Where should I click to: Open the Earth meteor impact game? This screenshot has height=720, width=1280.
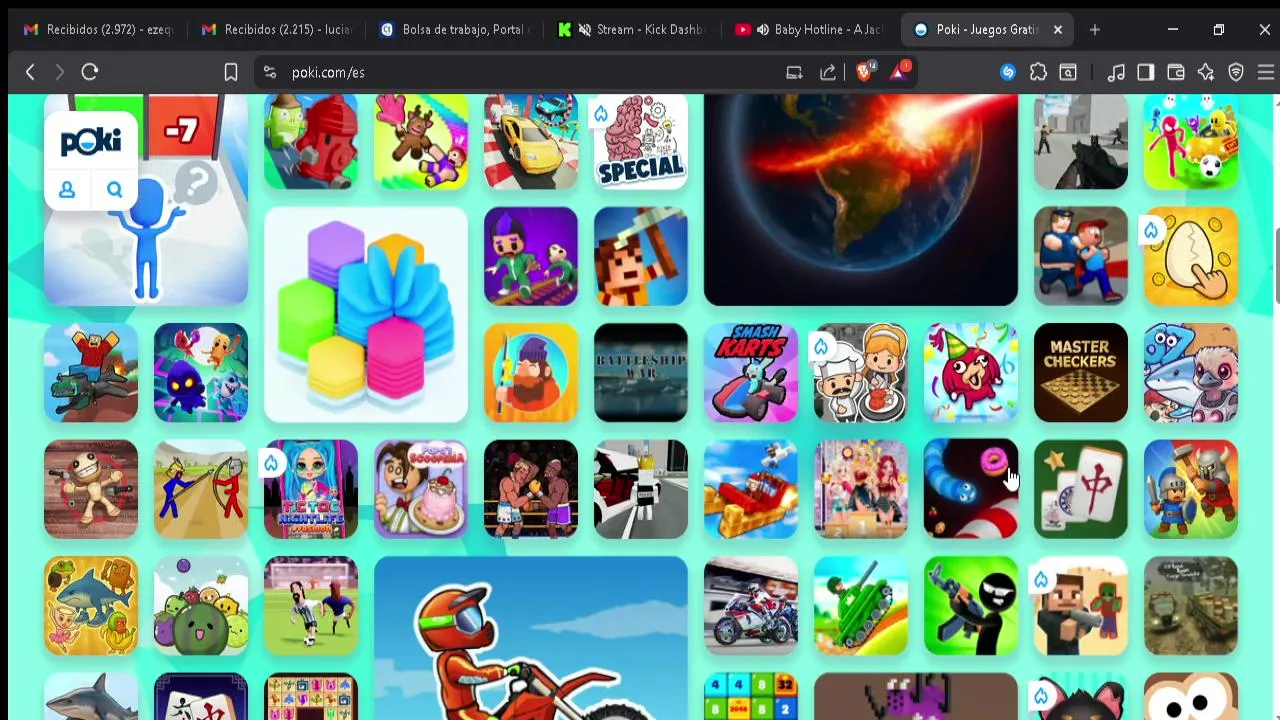861,200
